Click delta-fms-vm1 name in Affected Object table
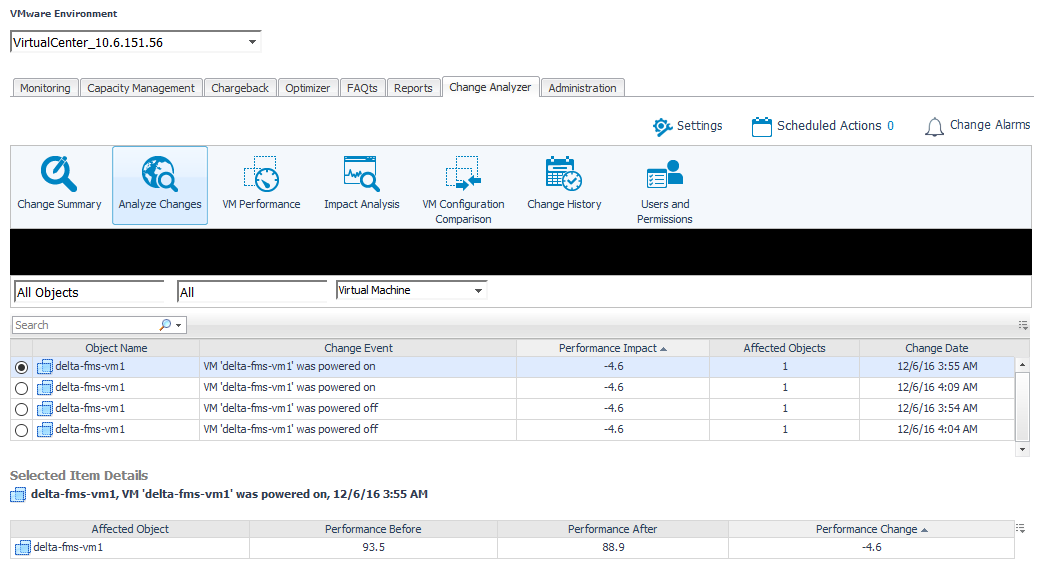Viewport: 1043px width, 577px height. 68,547
